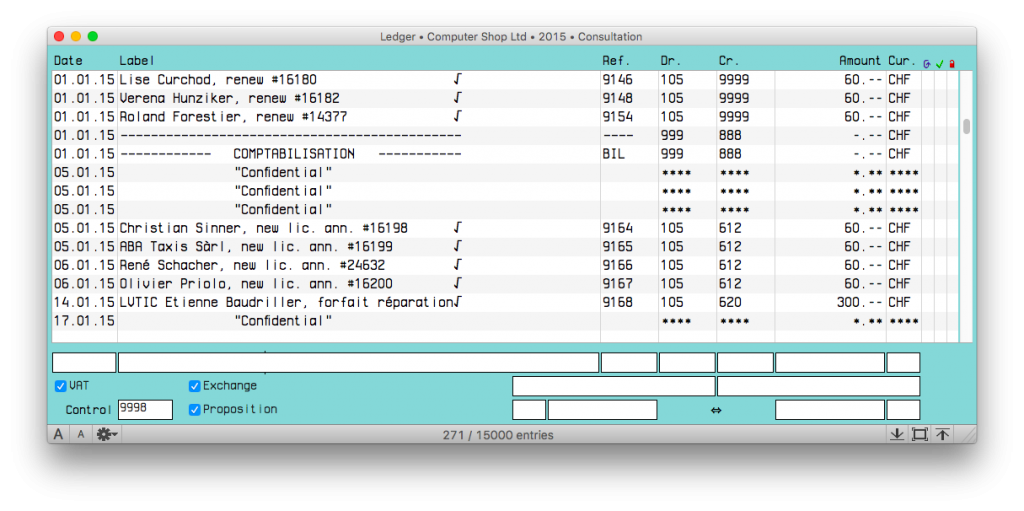1024x511 pixels.
Task: Select row 'ABA Taxis Sàrl, new lic. ann. #16199'
Action: [505, 247]
